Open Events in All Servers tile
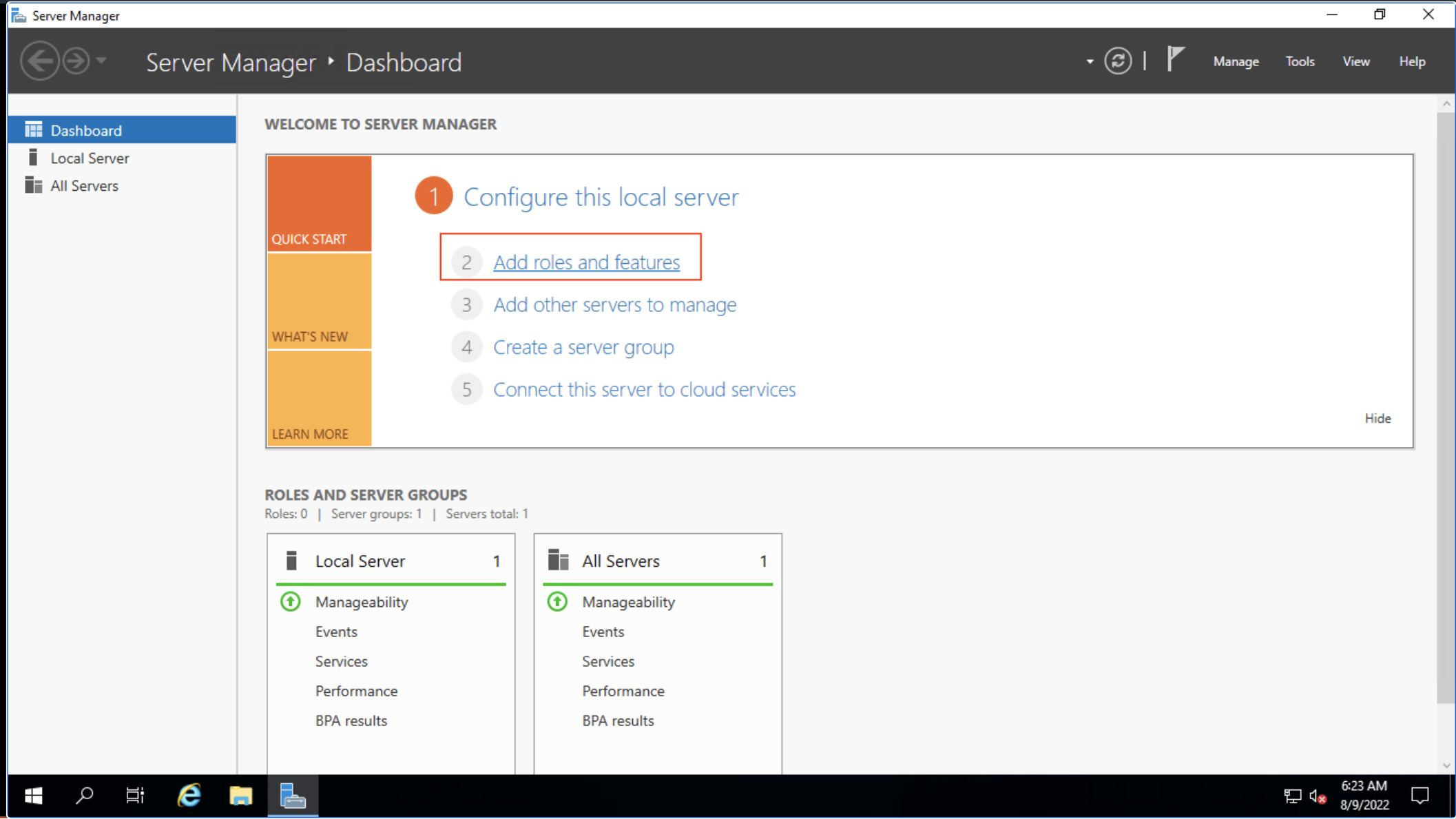Image resolution: width=1456 pixels, height=819 pixels. [603, 632]
